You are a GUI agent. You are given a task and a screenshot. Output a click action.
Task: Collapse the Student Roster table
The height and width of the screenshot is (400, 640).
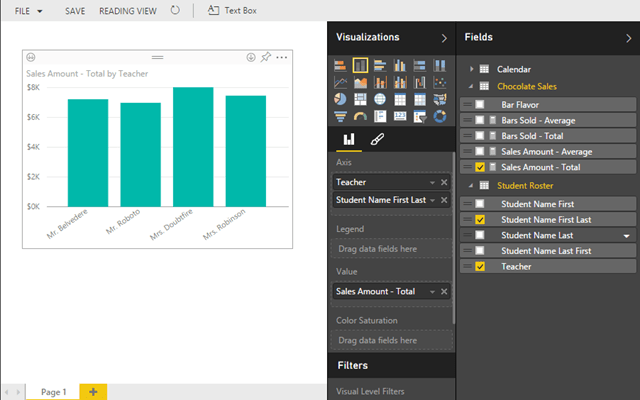(471, 186)
